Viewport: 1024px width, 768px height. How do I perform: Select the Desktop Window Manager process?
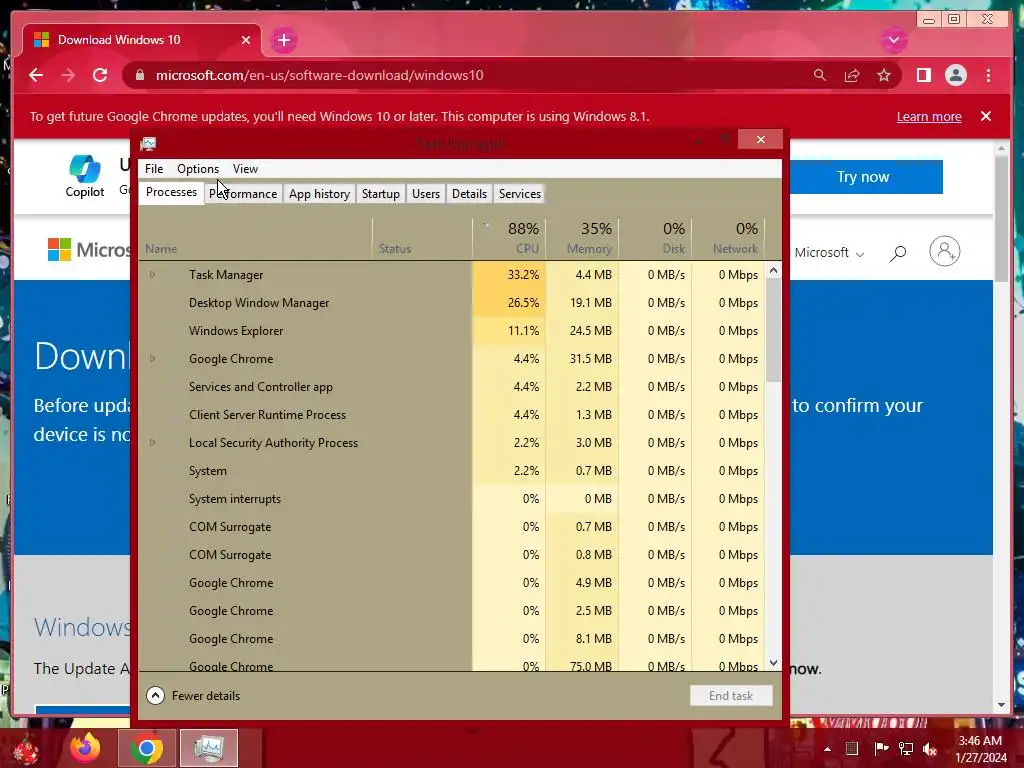[451, 303]
